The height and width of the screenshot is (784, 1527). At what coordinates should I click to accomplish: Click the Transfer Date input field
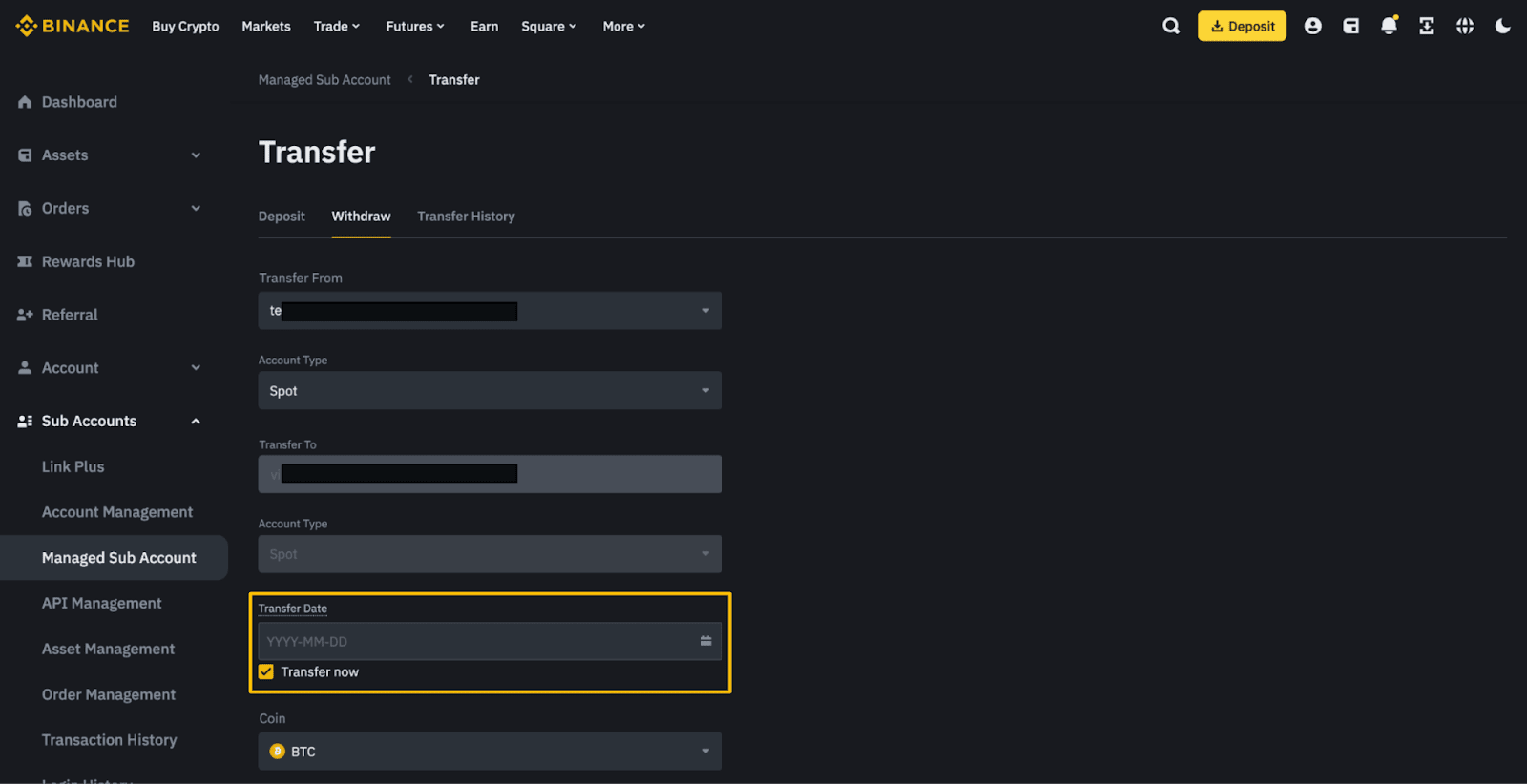click(x=477, y=642)
